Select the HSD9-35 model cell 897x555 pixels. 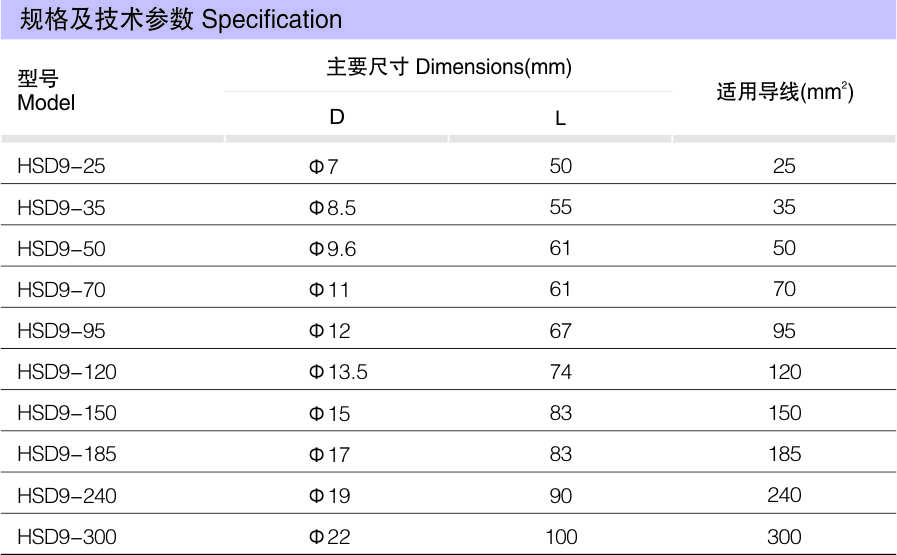click(61, 207)
